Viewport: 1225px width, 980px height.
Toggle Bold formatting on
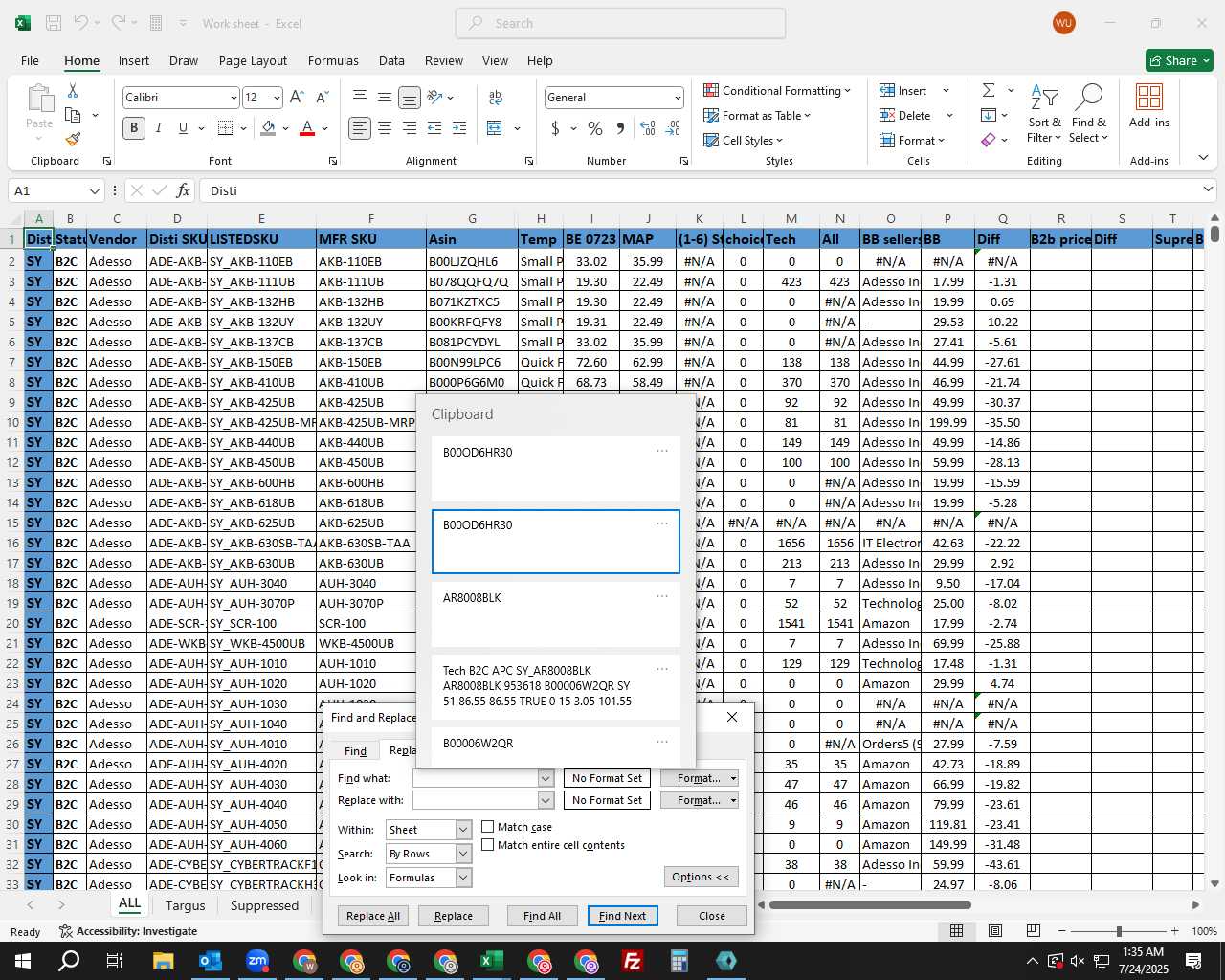pos(134,128)
